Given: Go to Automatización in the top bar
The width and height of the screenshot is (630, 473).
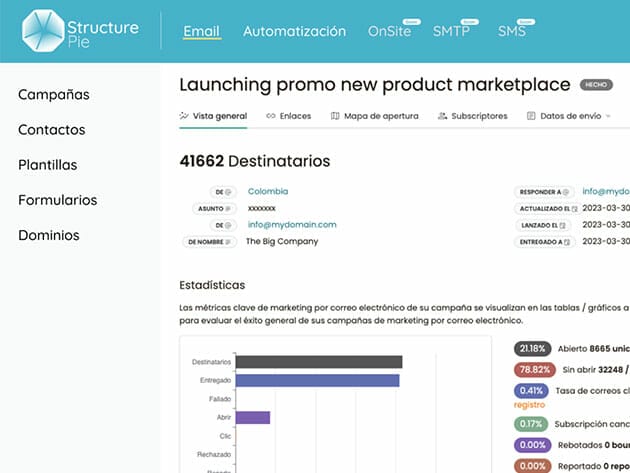Looking at the screenshot, I should tap(294, 31).
